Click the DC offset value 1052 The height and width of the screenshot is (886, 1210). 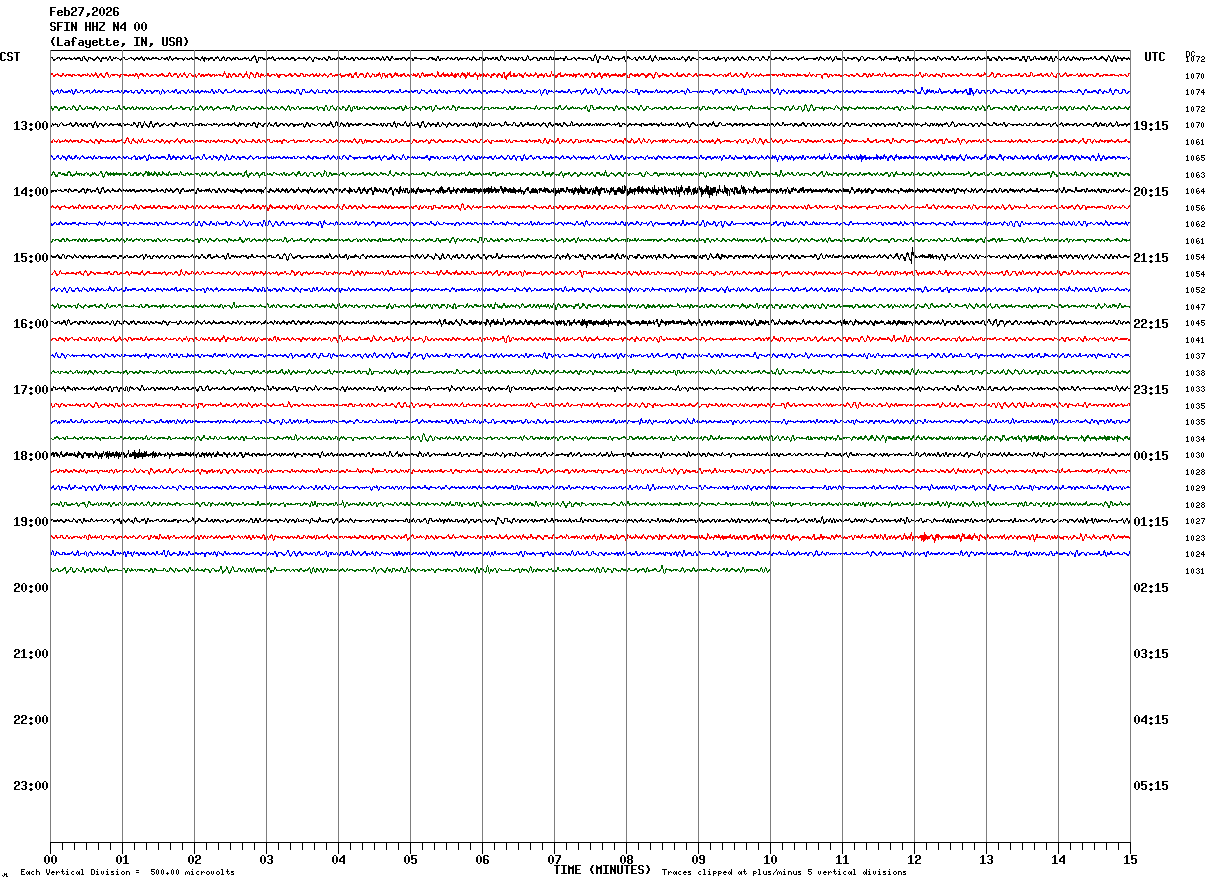[x=1195, y=291]
